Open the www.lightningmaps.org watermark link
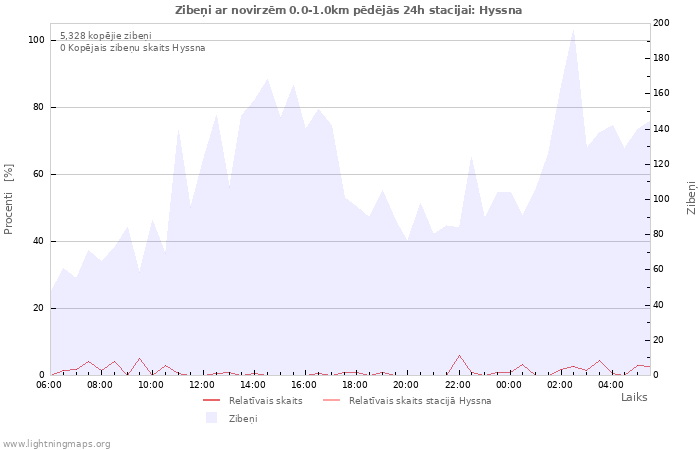The height and width of the screenshot is (450, 700). 57,444
